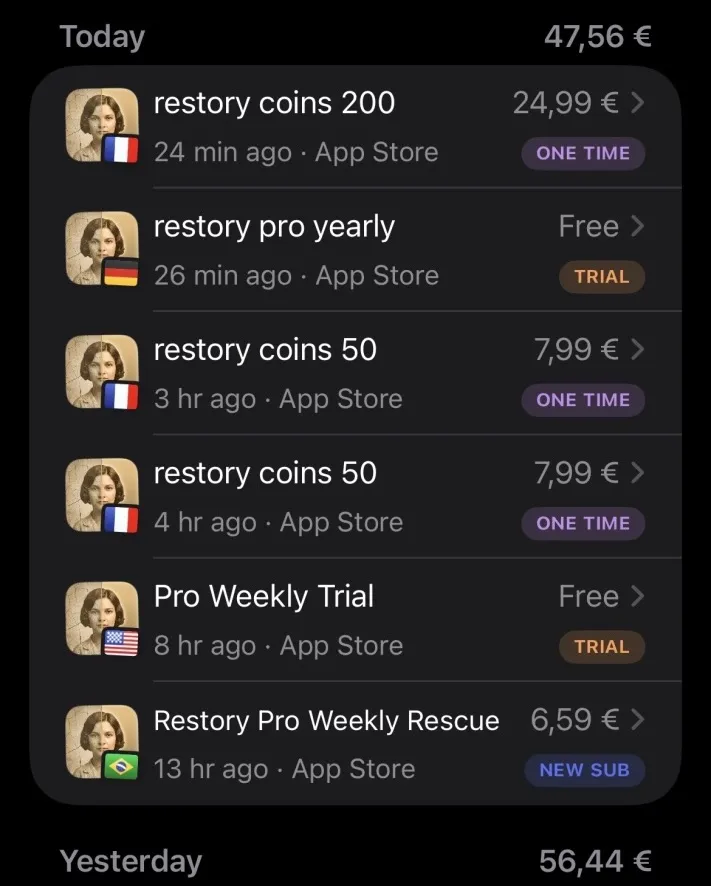This screenshot has height=886, width=711.
Task: Select the Yesterday section header
Action: coord(130,860)
